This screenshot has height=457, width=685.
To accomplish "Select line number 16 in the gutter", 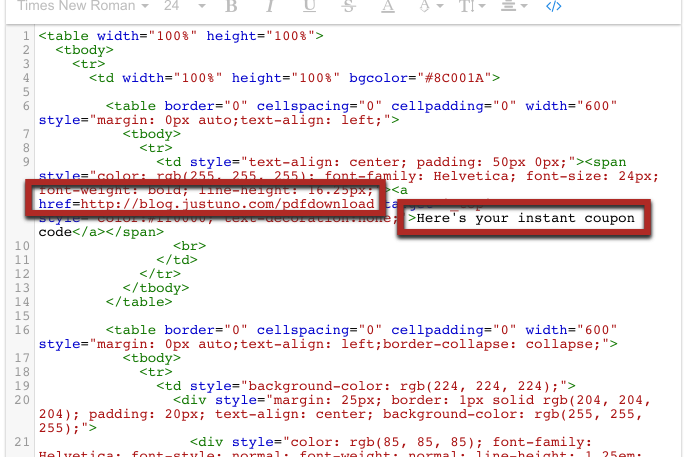I will tap(22, 329).
